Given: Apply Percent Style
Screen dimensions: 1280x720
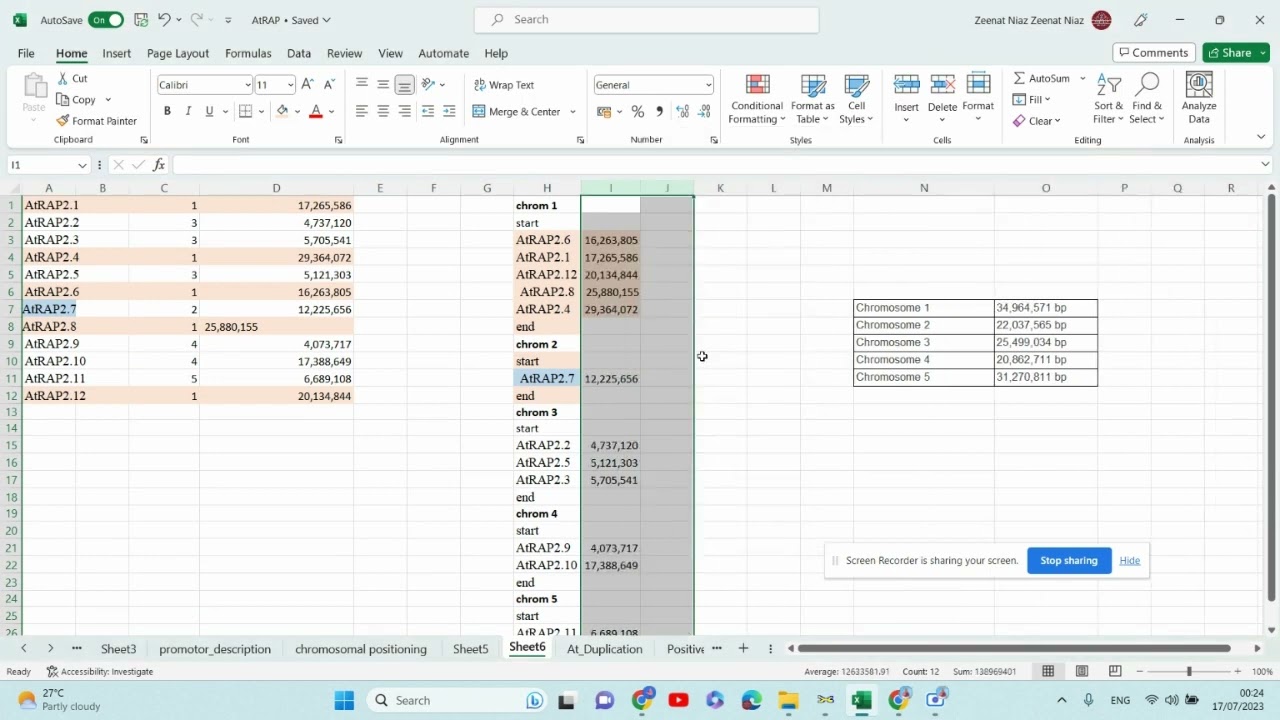Looking at the screenshot, I should pyautogui.click(x=638, y=111).
